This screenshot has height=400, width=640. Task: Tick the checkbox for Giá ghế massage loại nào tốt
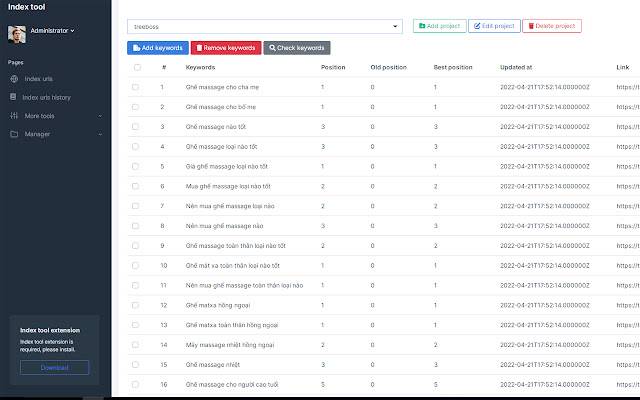click(136, 166)
